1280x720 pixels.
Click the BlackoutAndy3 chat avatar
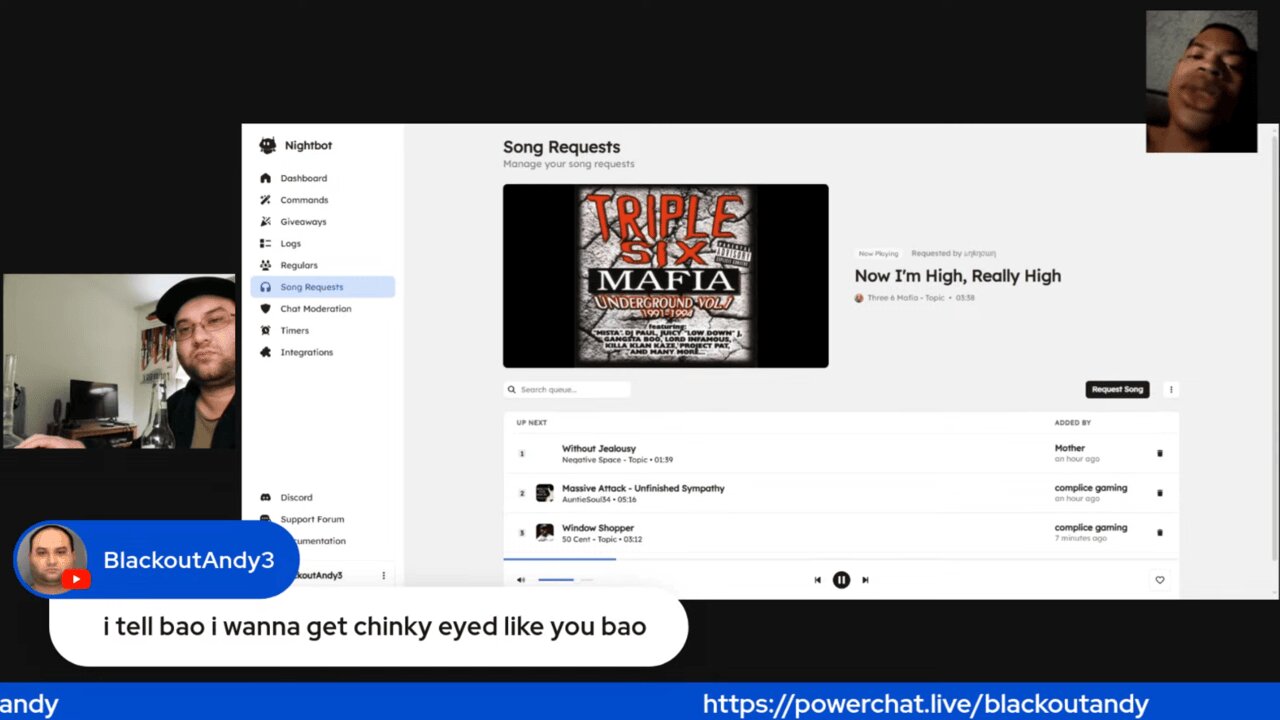(51, 559)
